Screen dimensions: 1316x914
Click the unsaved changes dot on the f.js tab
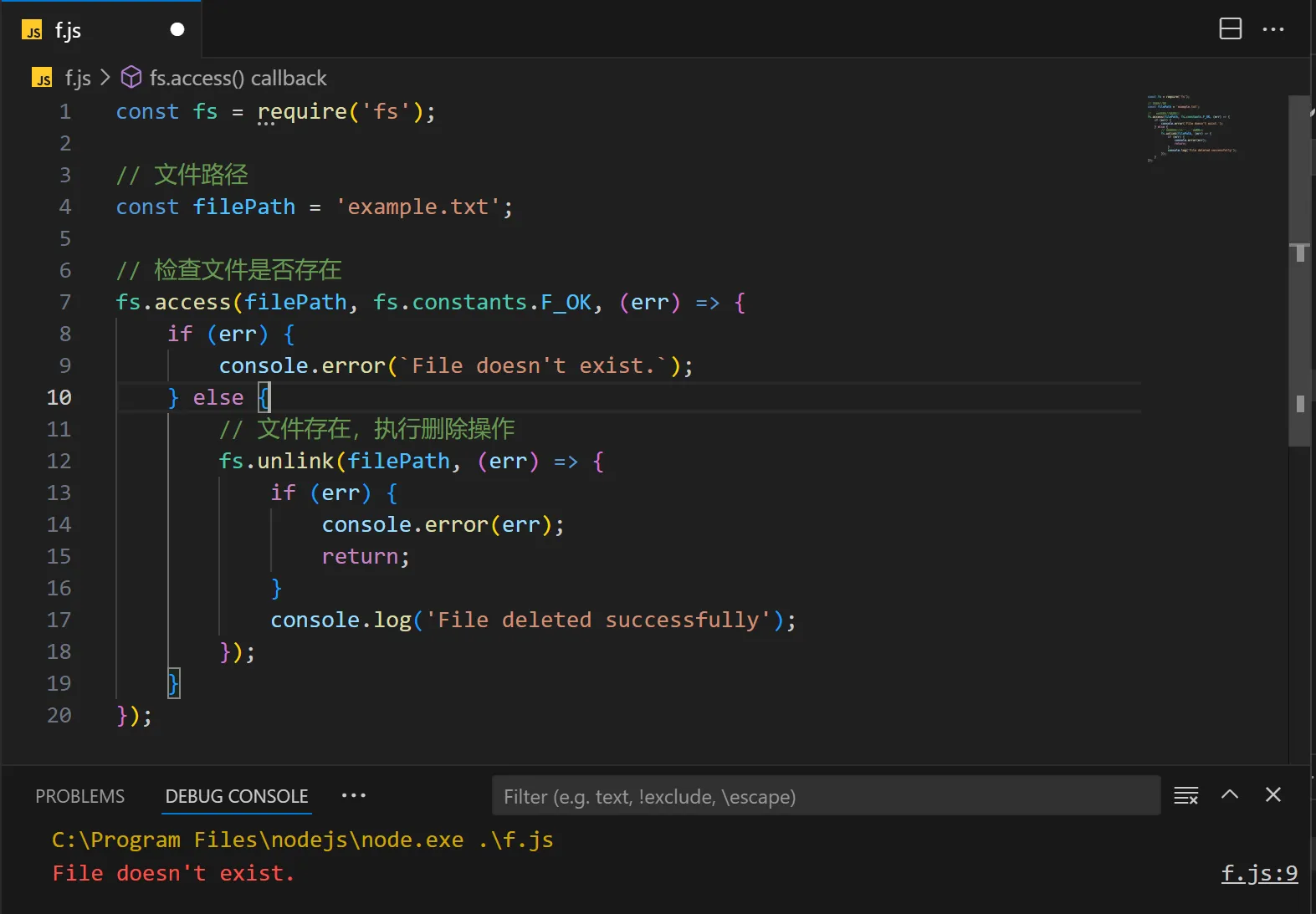click(x=177, y=30)
